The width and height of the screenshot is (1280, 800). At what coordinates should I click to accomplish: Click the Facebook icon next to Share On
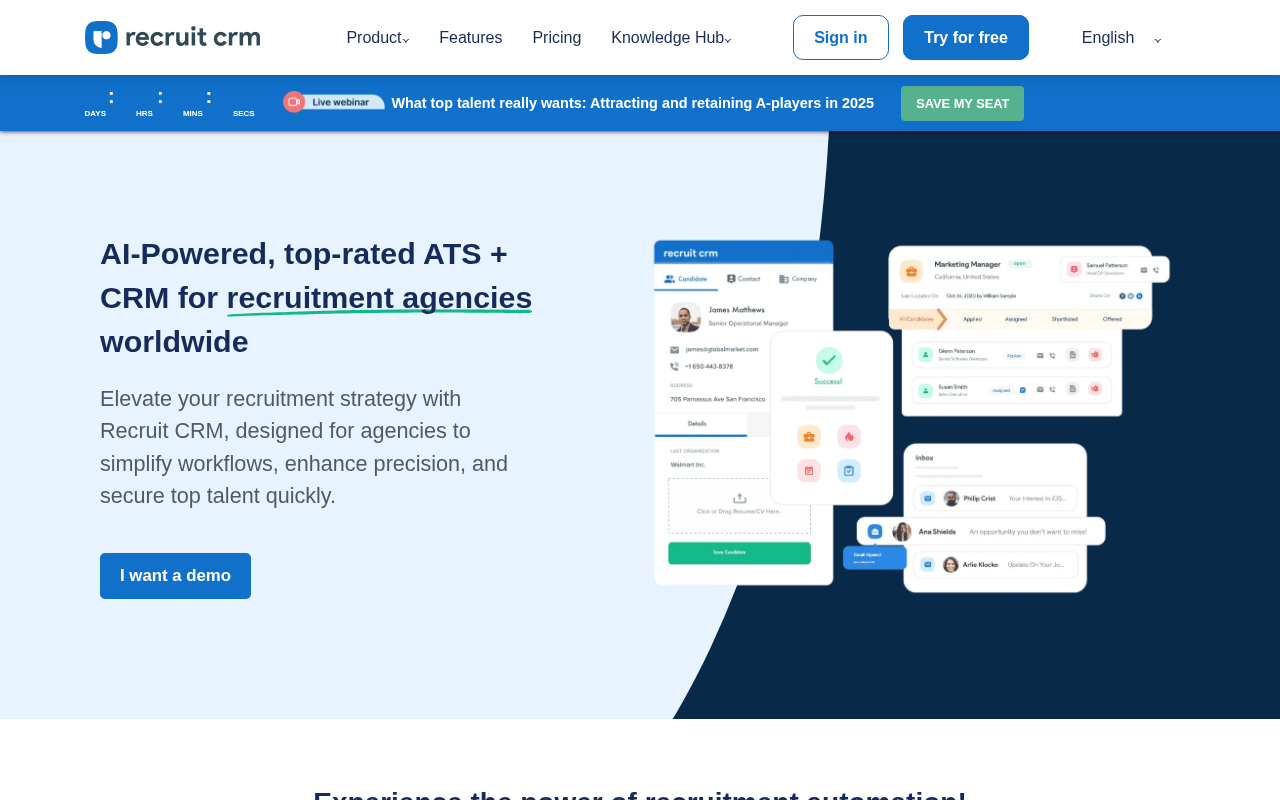coord(1122,296)
